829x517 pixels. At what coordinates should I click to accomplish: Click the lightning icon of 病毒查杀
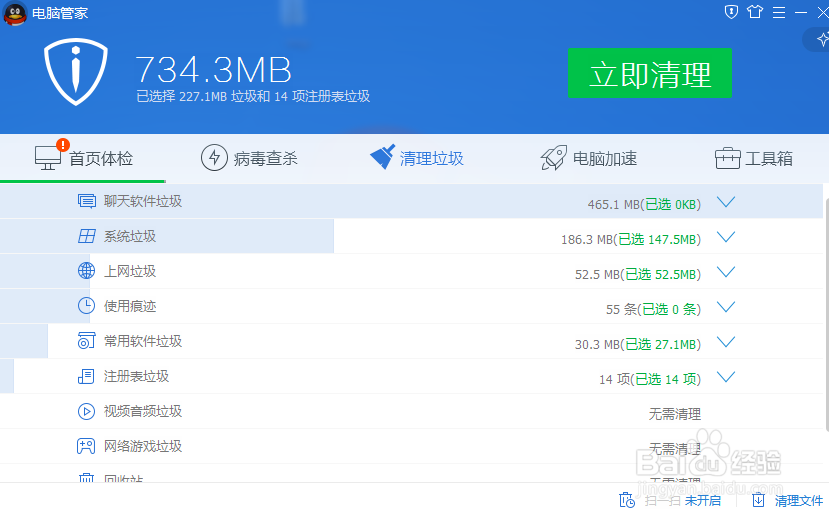point(214,158)
